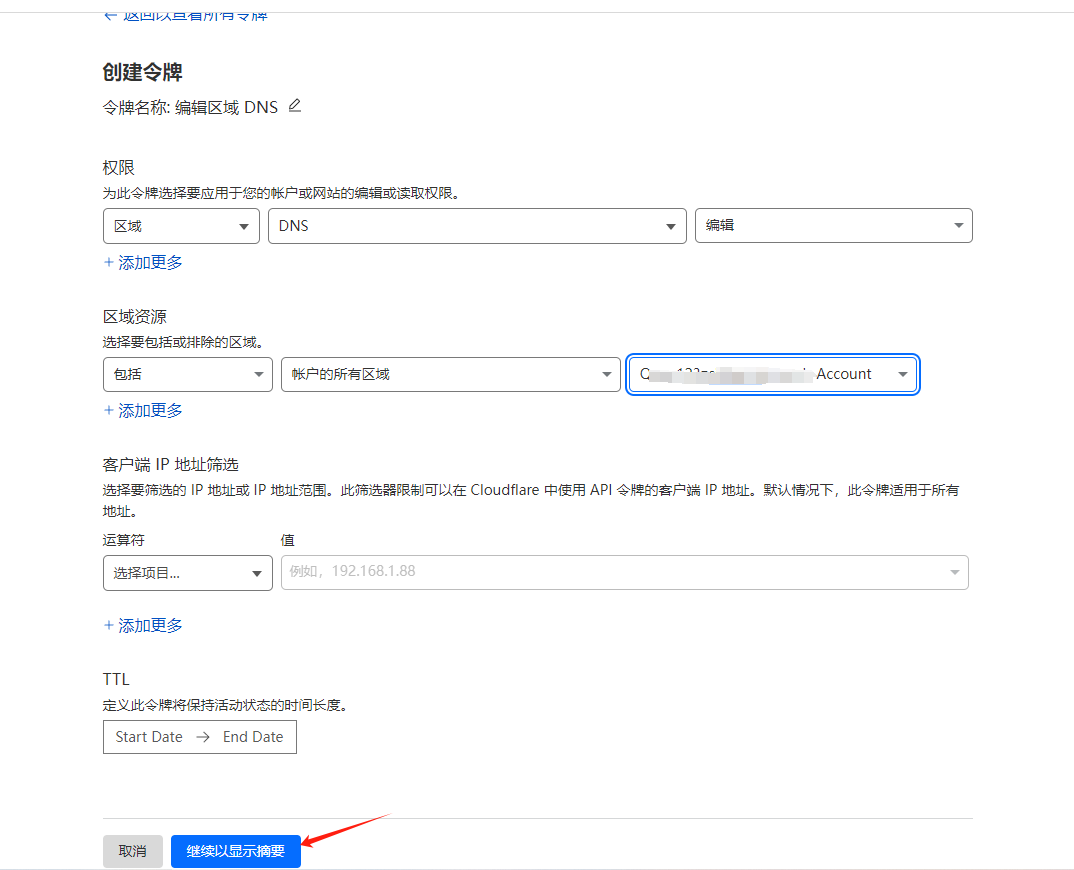1074x870 pixels.
Task: Click the caret arrow on the Account selector
Action: [x=903, y=375]
